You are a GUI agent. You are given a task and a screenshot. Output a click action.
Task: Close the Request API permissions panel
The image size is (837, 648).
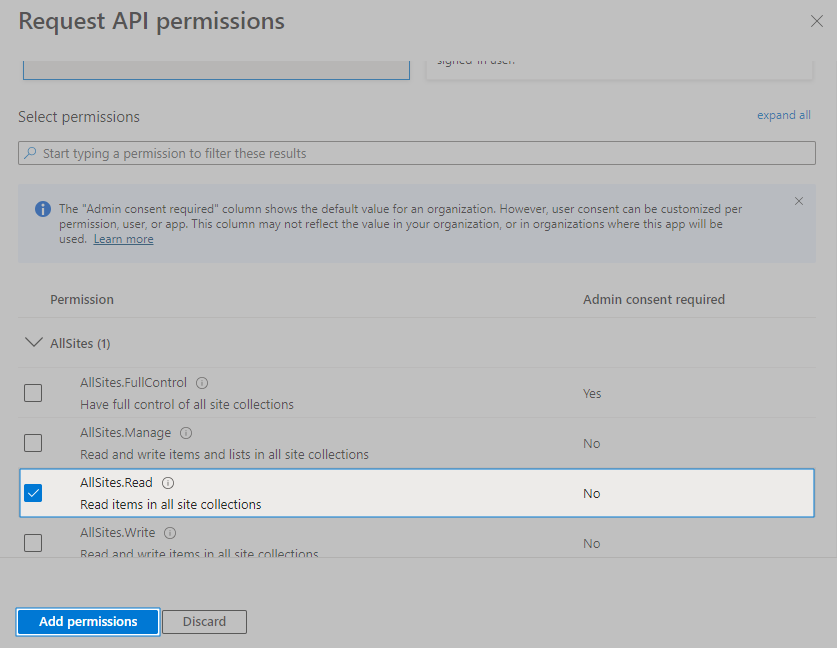(816, 21)
